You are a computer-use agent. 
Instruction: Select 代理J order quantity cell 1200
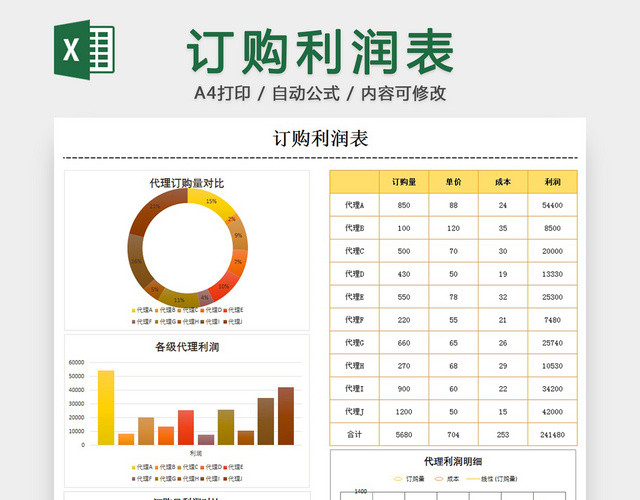point(404,412)
